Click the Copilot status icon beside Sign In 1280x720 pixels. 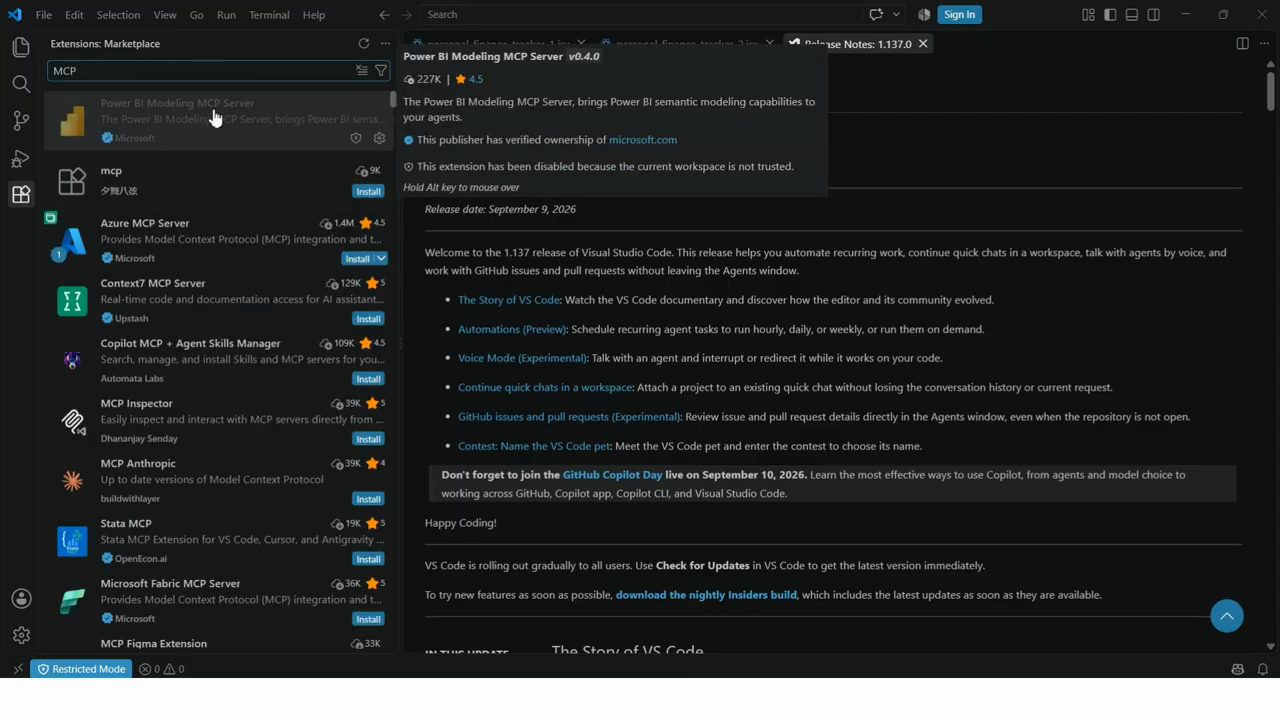924,14
